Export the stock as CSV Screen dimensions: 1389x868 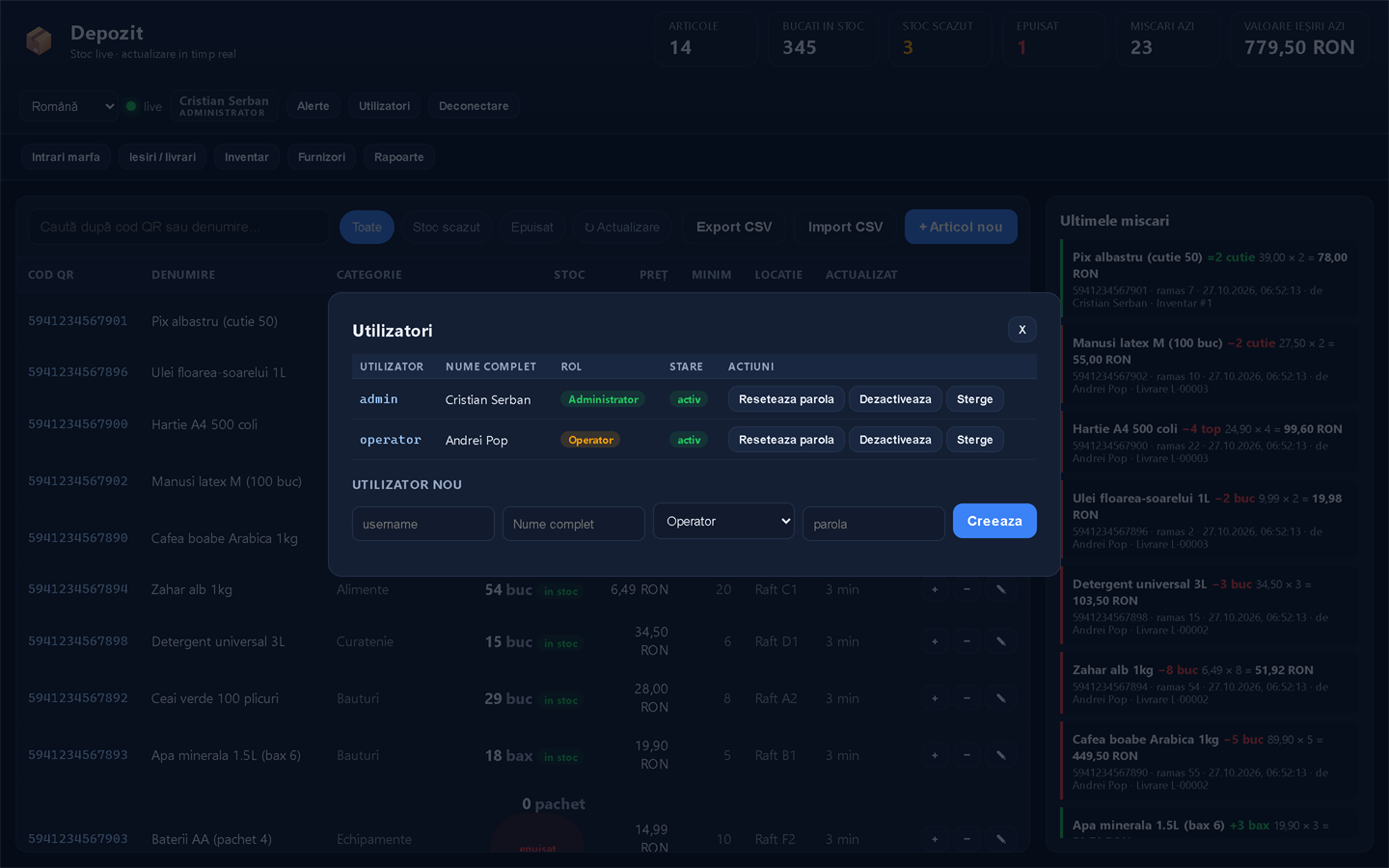pos(734,227)
